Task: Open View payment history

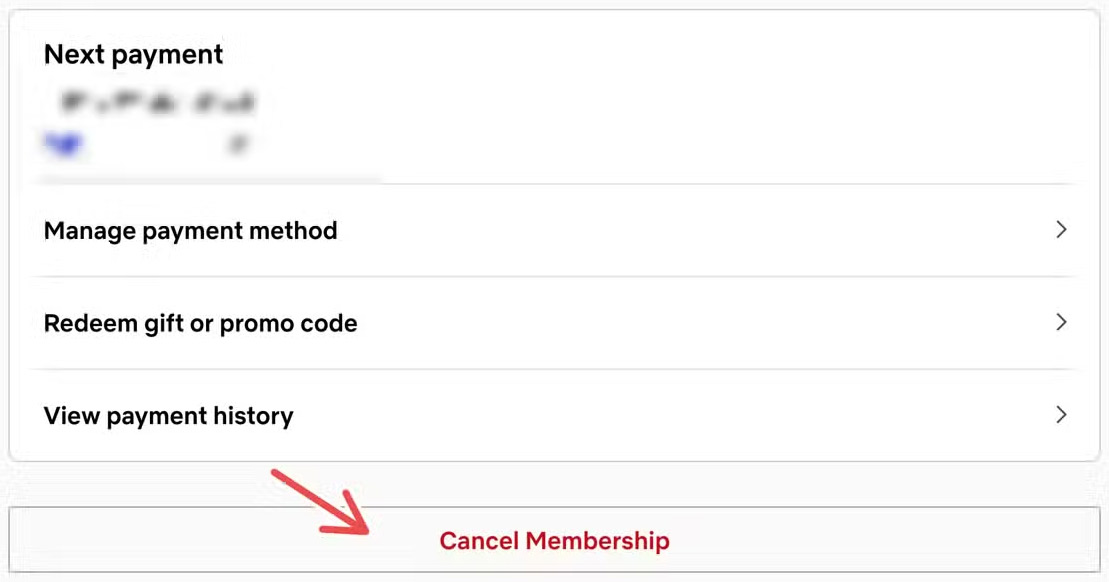Action: coord(167,415)
